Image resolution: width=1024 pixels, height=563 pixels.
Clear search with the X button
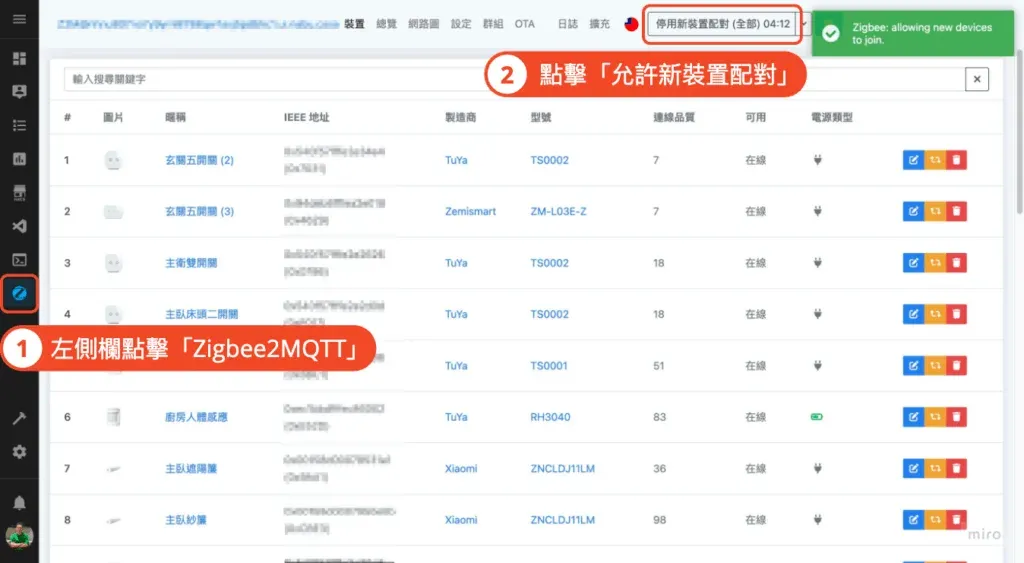pyautogui.click(x=976, y=80)
